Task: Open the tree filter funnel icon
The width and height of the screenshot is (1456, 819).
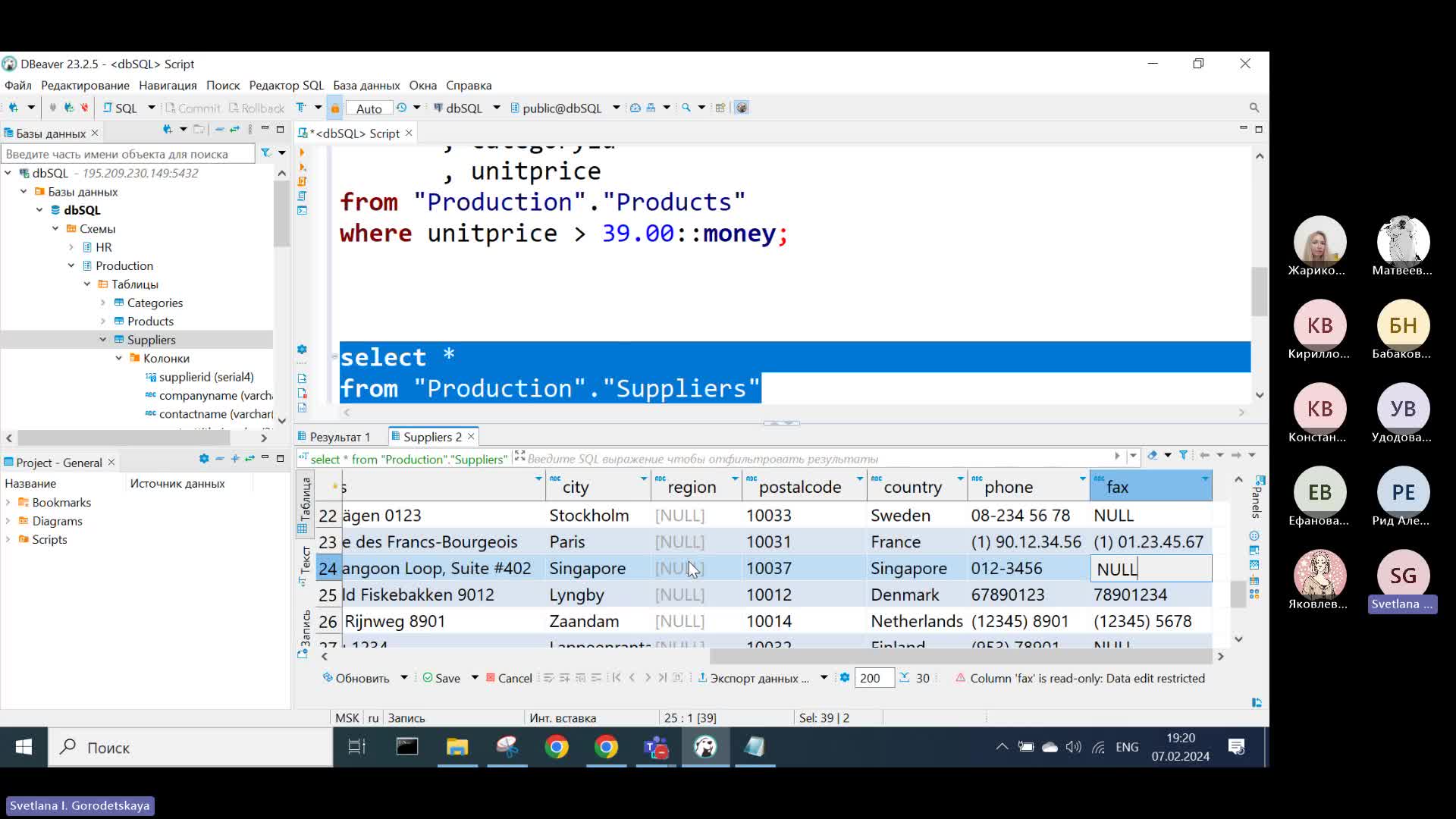Action: pos(265,153)
